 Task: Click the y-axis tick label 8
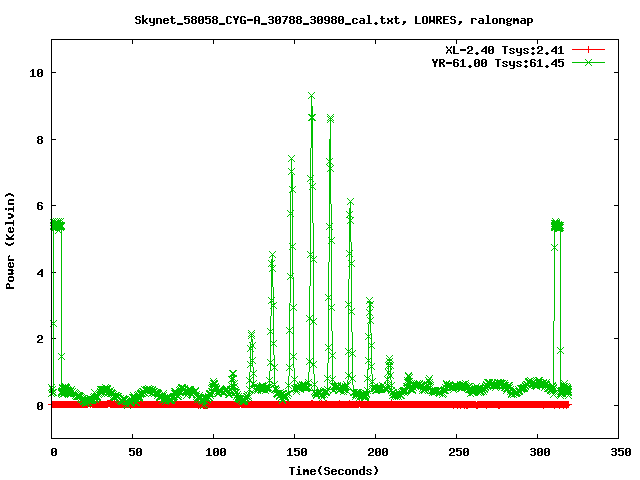click(x=40, y=140)
